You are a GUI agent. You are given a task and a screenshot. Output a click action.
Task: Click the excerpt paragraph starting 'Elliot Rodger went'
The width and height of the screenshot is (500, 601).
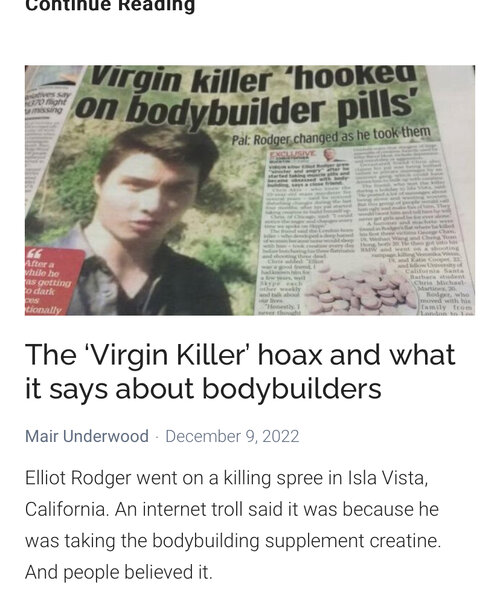pos(233,525)
